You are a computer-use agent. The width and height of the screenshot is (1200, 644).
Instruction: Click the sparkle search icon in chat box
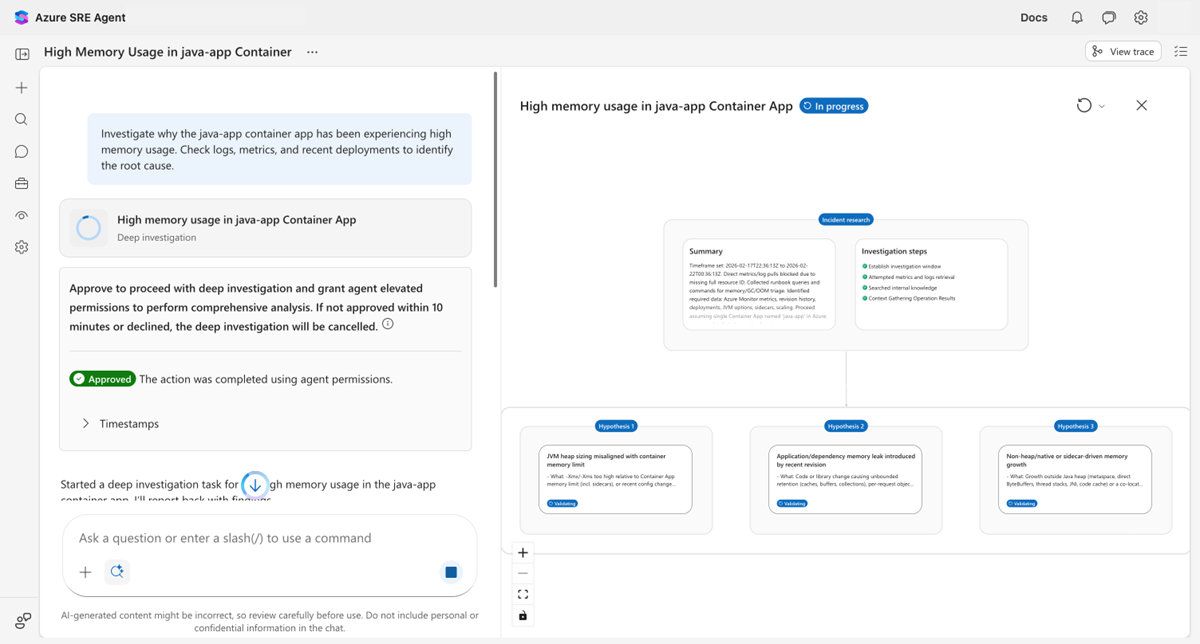[x=117, y=572]
